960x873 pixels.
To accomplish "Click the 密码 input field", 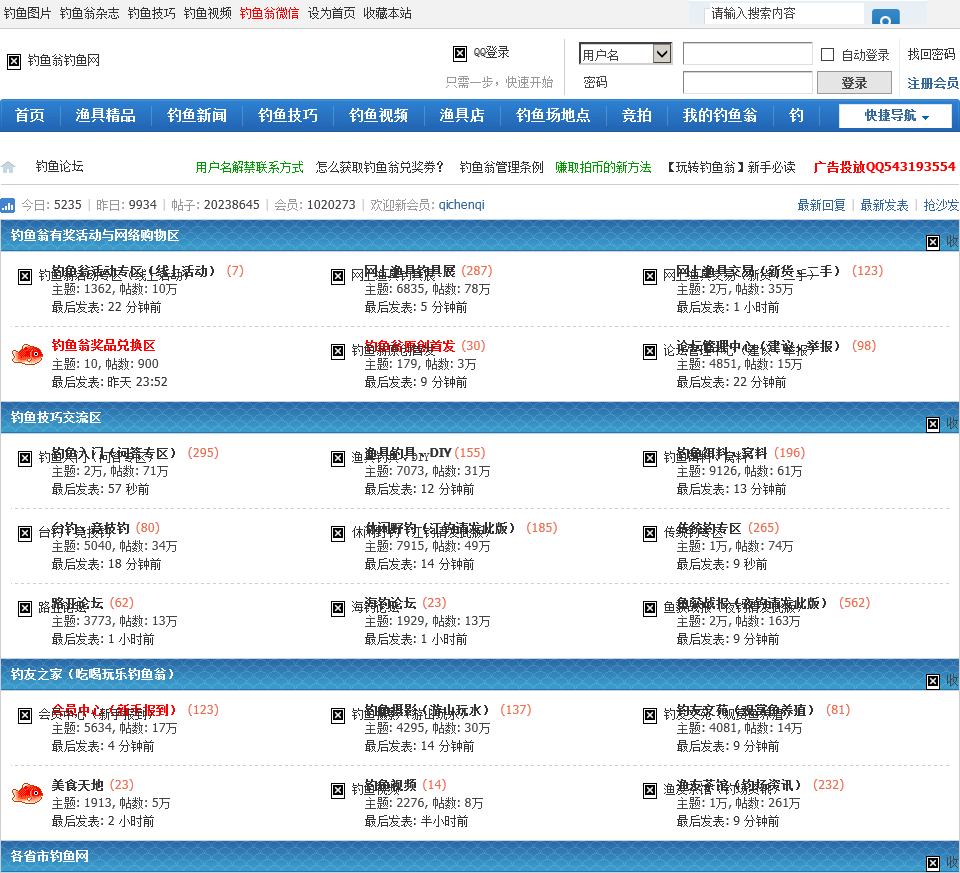I will click(748, 83).
